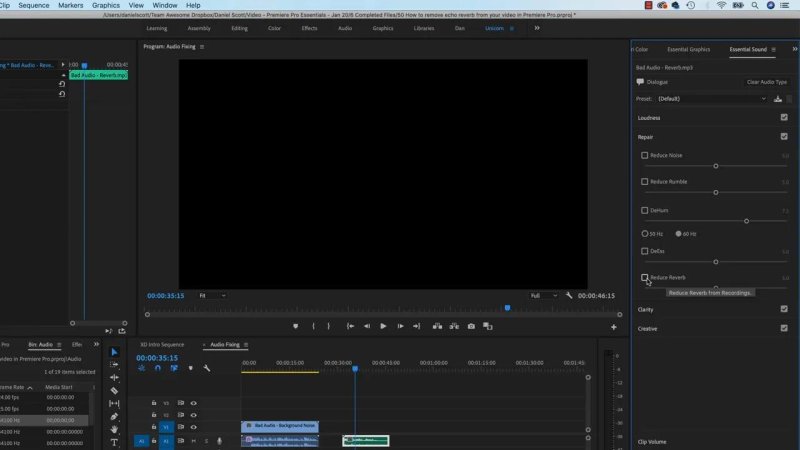Save Essential Sound preset icon
The width and height of the screenshot is (800, 450).
(x=778, y=99)
